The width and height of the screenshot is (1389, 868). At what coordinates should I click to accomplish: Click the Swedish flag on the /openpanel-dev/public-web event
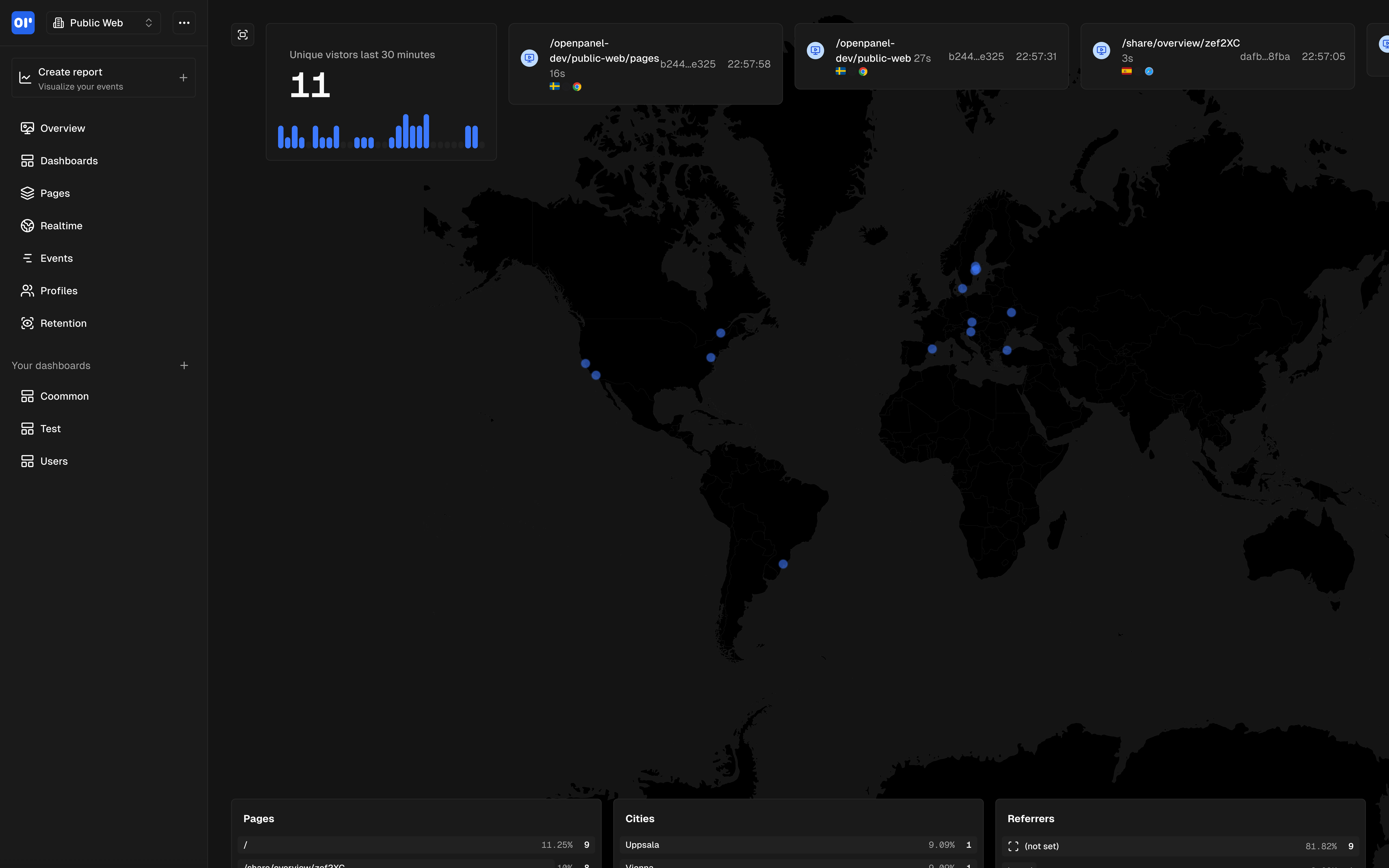(841, 71)
